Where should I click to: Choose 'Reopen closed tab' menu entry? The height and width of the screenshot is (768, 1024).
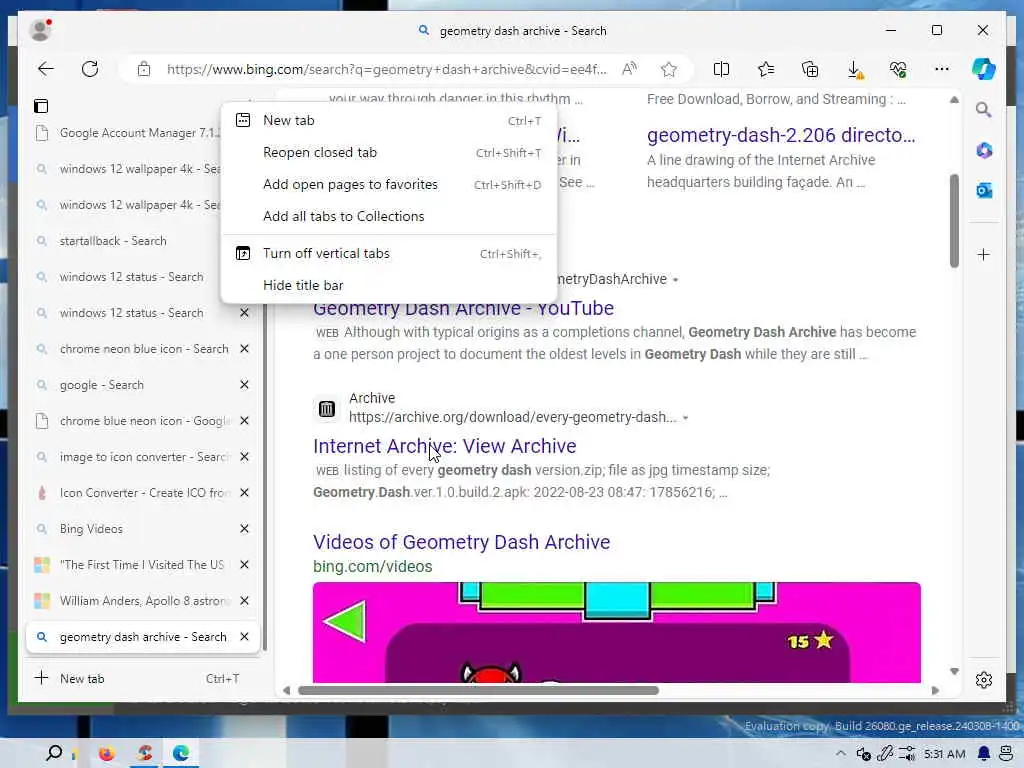[389, 152]
